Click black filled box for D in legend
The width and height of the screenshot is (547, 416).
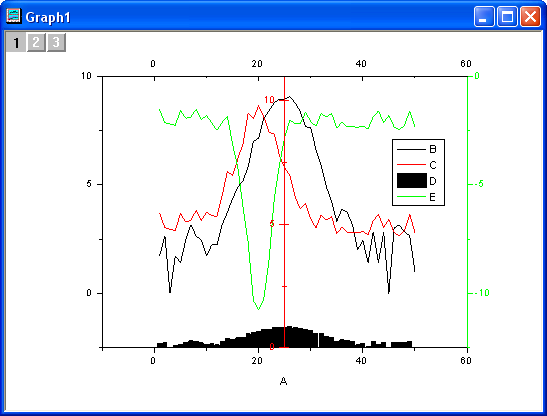pyautogui.click(x=412, y=180)
